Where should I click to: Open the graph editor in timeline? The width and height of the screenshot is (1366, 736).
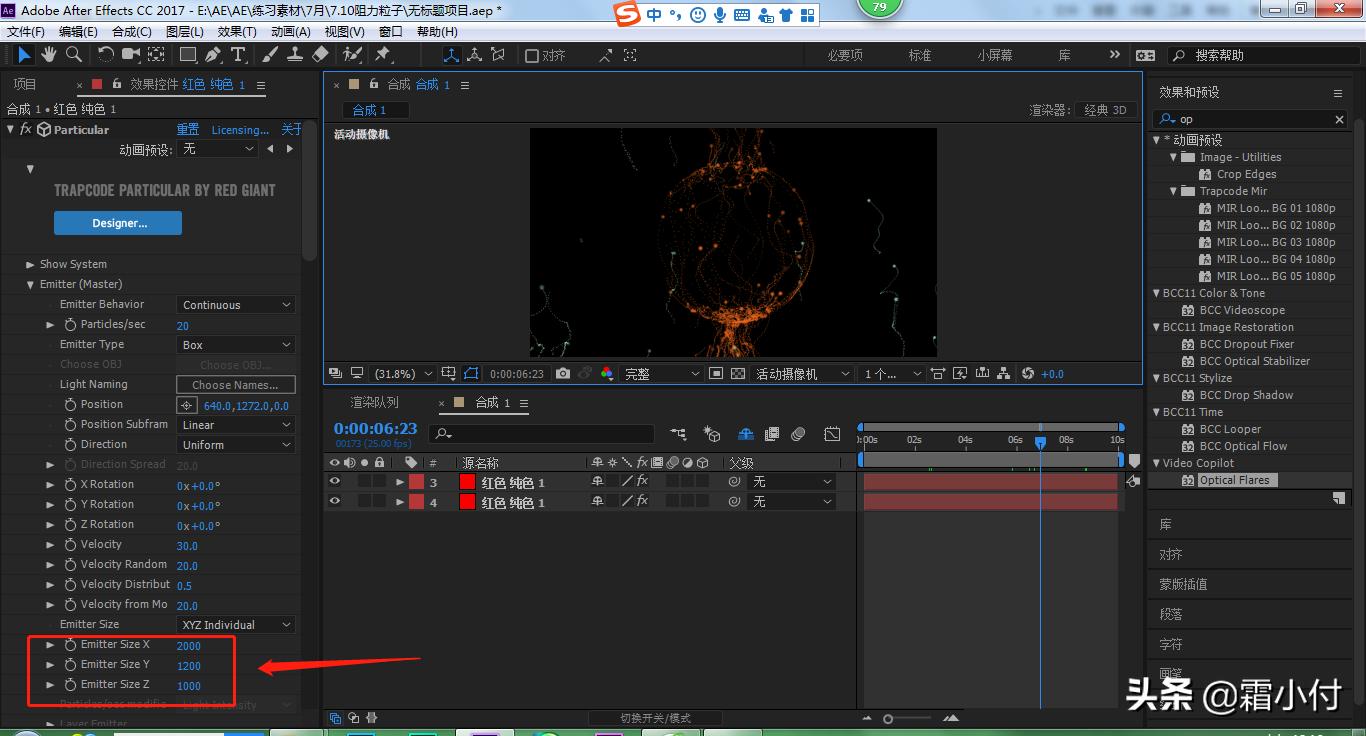click(x=832, y=434)
